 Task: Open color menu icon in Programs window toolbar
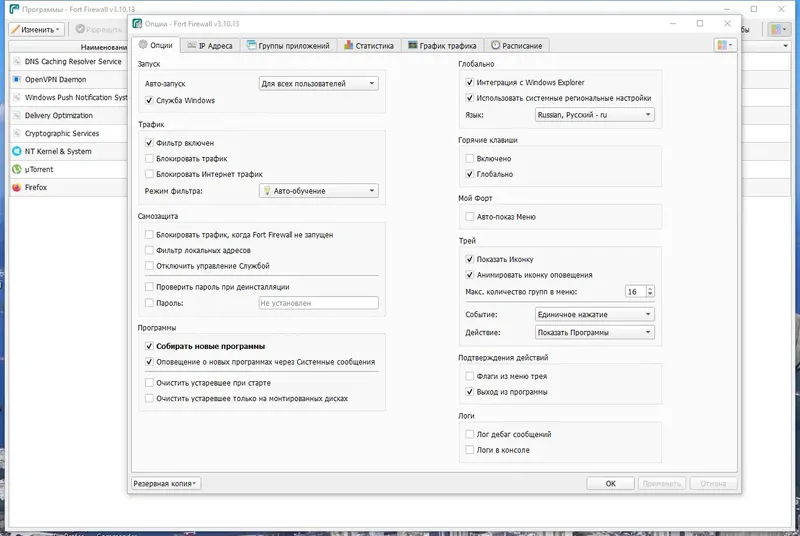click(x=779, y=30)
